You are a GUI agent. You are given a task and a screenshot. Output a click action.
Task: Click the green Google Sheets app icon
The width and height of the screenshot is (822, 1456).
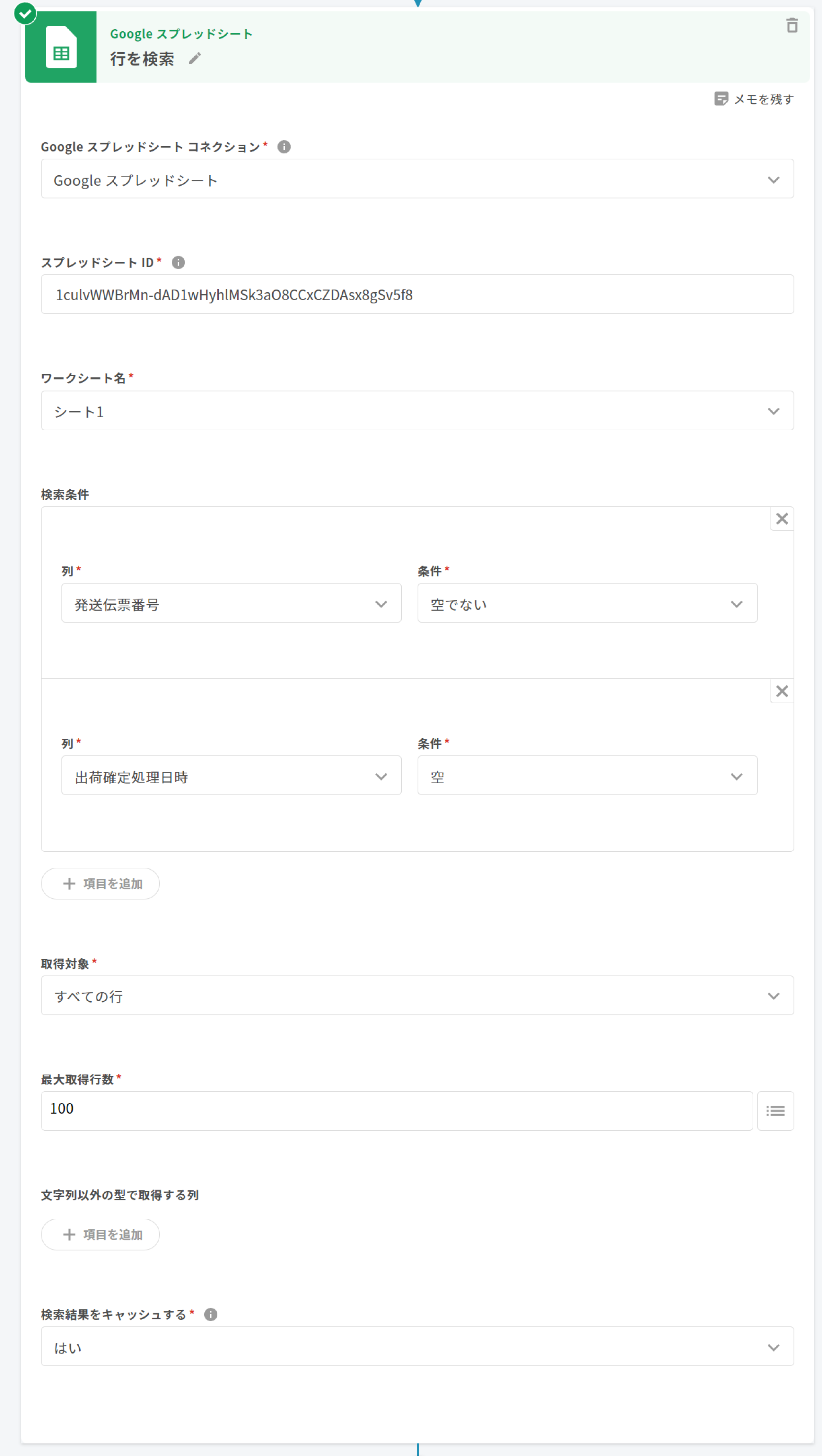coord(61,47)
